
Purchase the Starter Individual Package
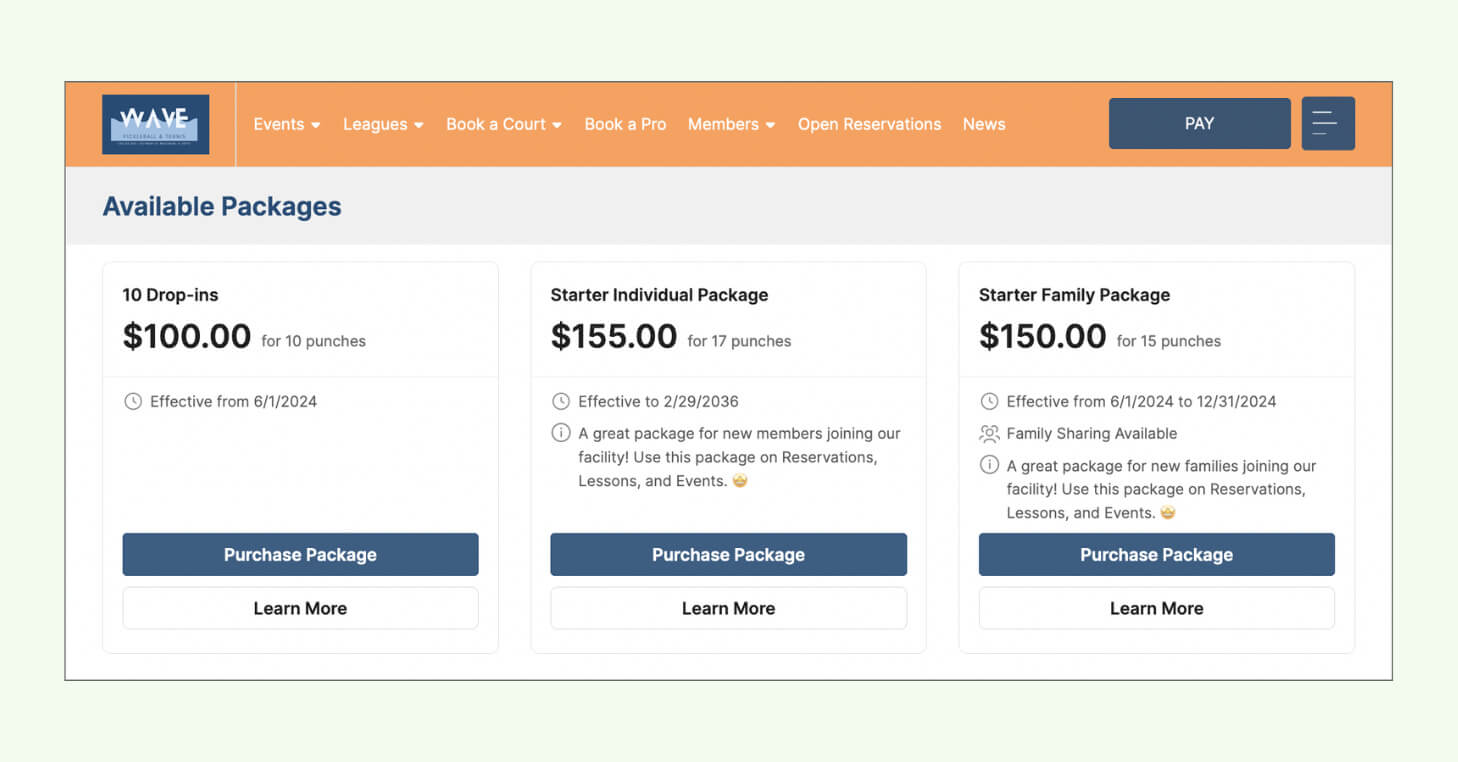pos(728,554)
